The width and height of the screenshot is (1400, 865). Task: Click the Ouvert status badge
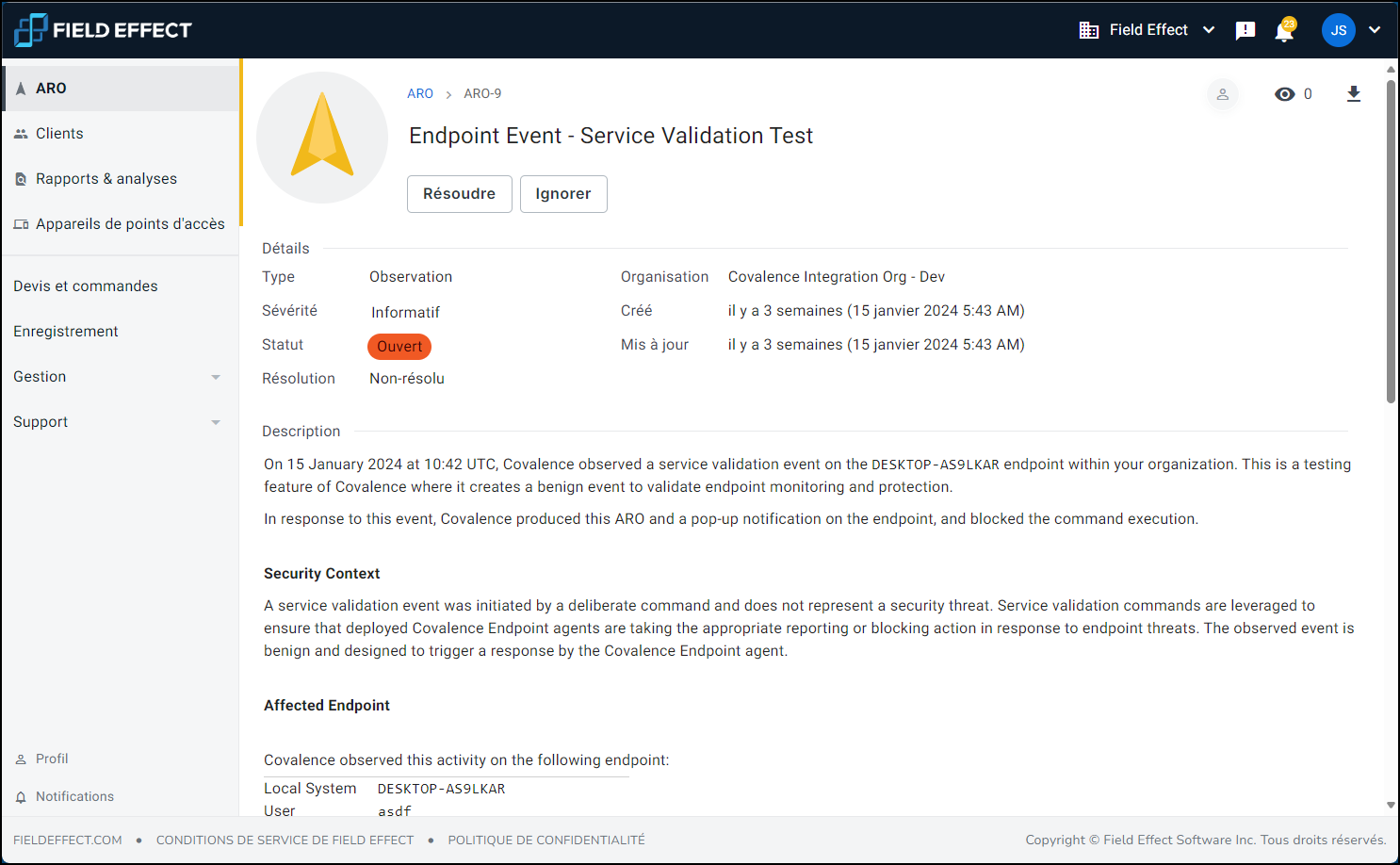tap(399, 347)
